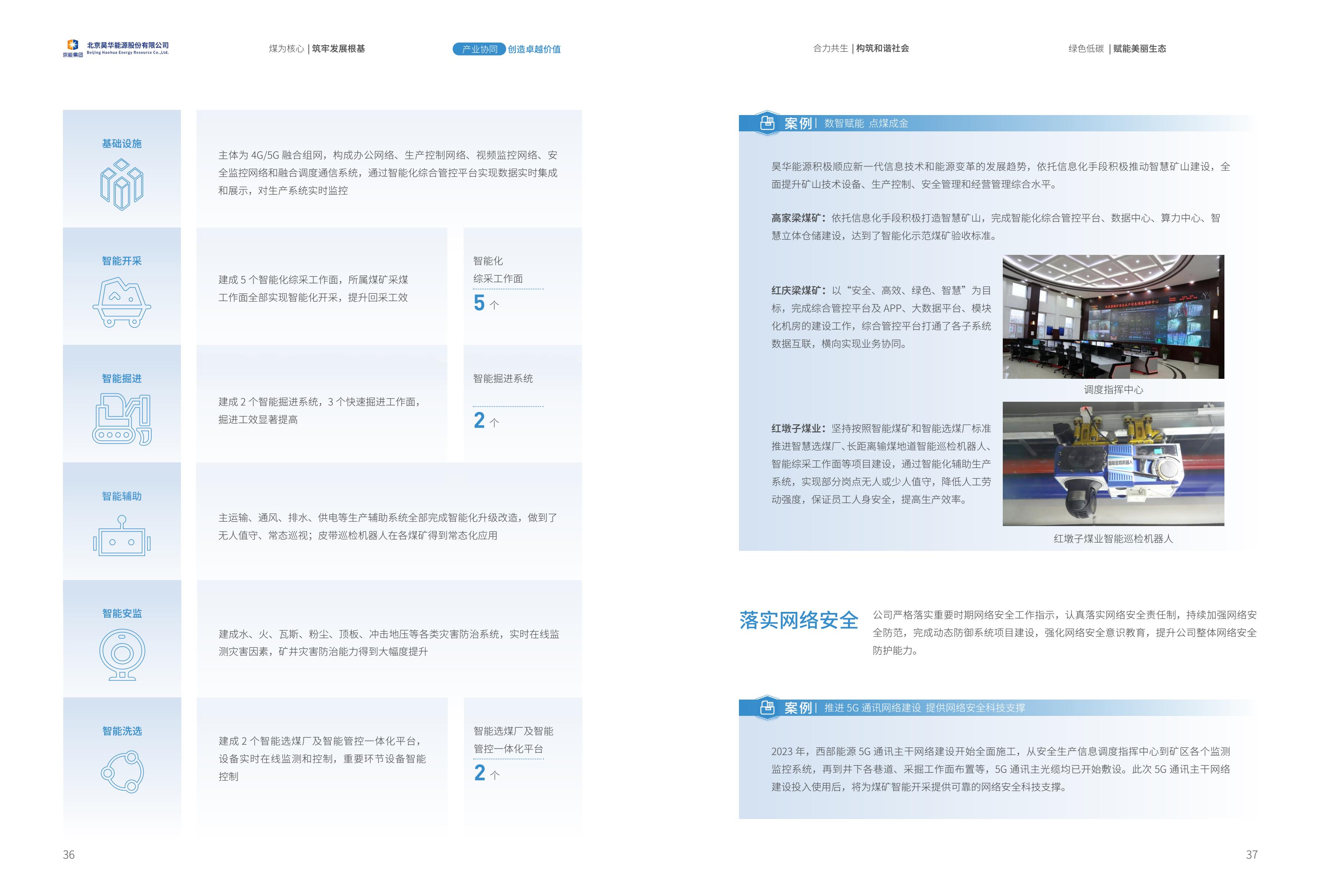Click the 智能掘进系统 2 个 statistic
Screen dimensions: 1321x896
(486, 421)
